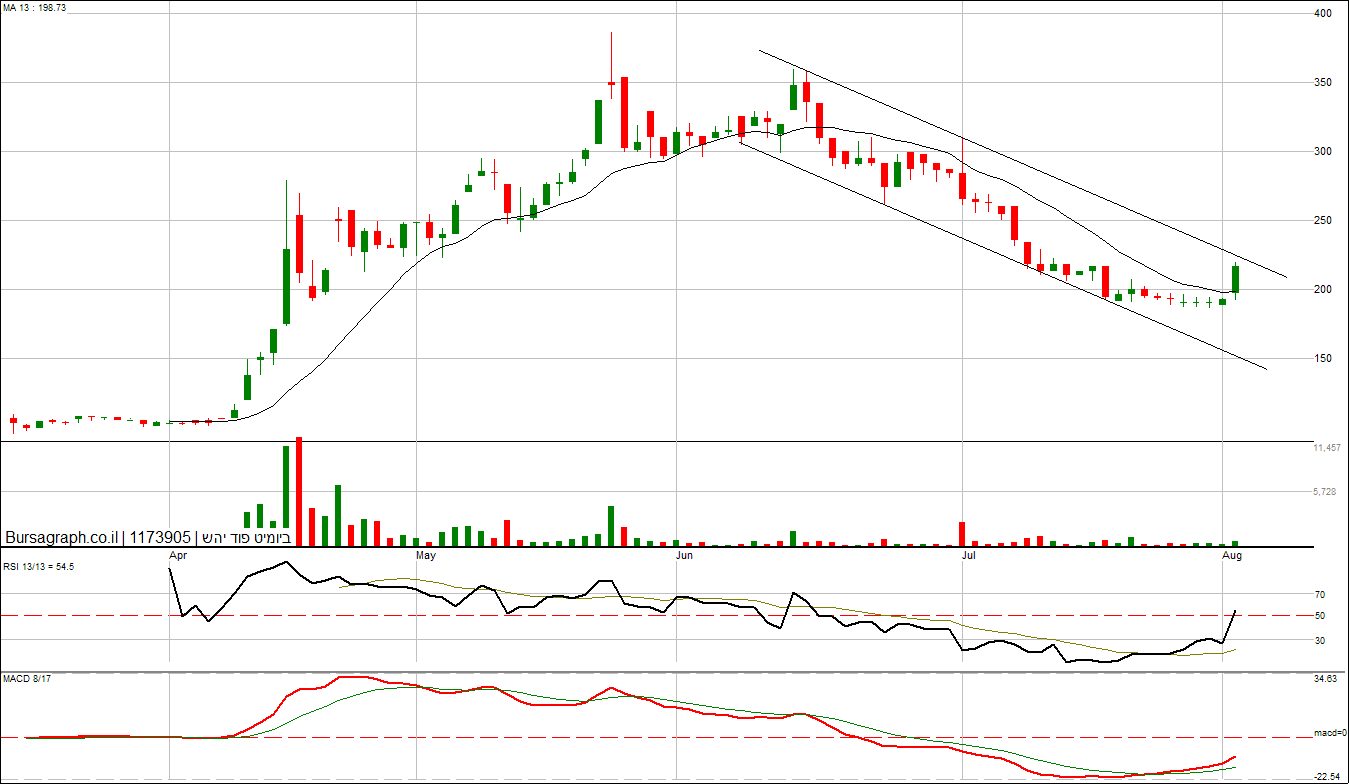Click the 150 price axis label
This screenshot has height=784, width=1349.
point(1326,359)
